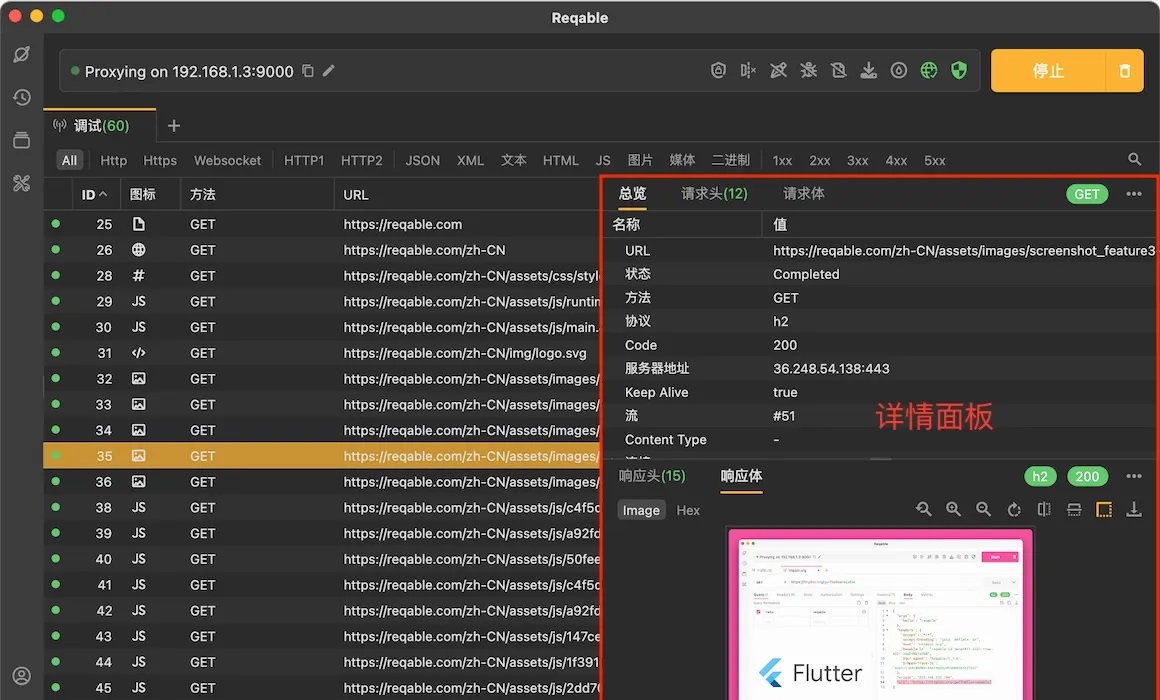Switch to the 调试(60) session tab

(100, 126)
